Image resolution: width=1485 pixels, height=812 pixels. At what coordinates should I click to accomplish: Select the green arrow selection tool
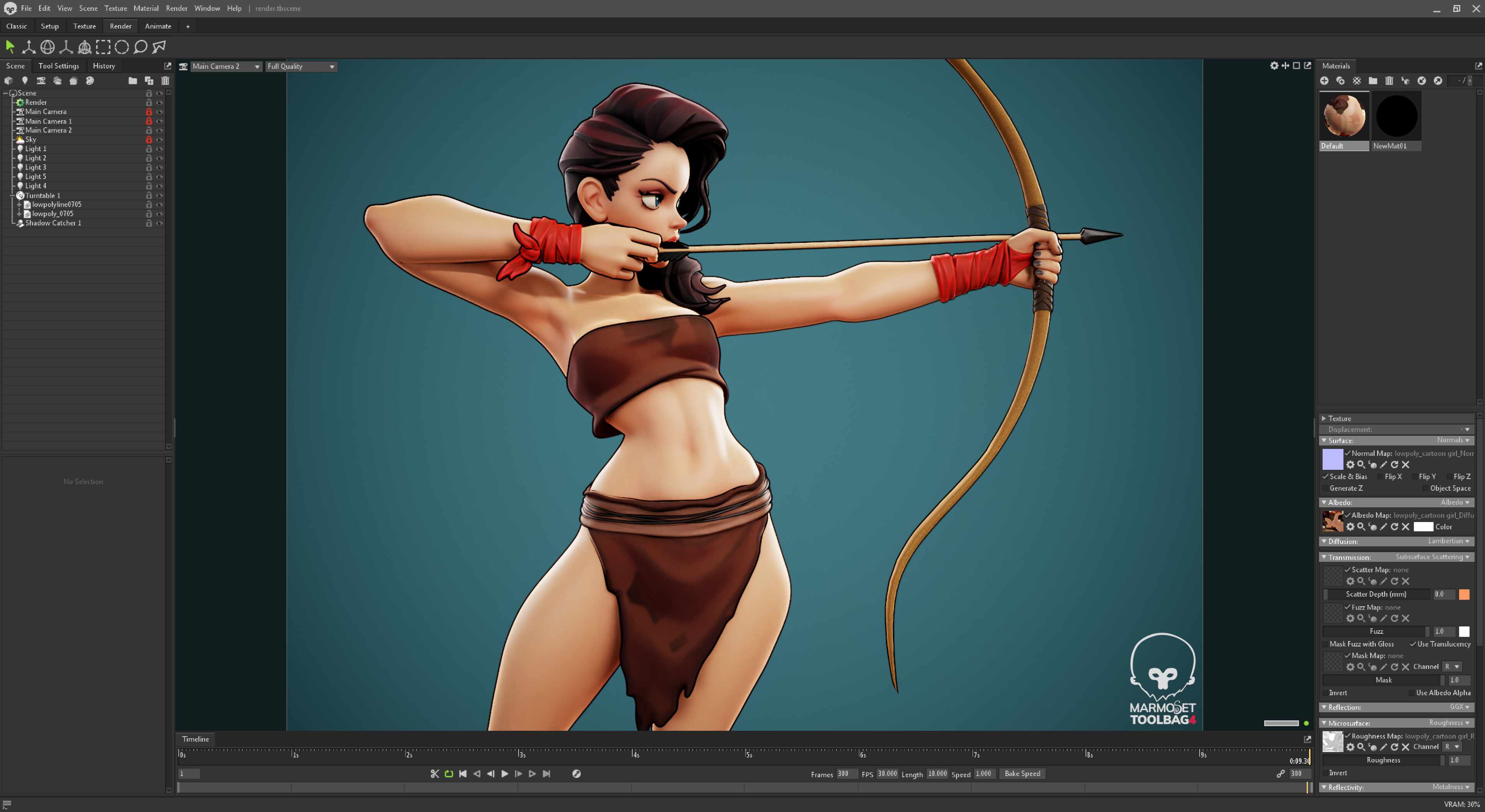coord(10,47)
